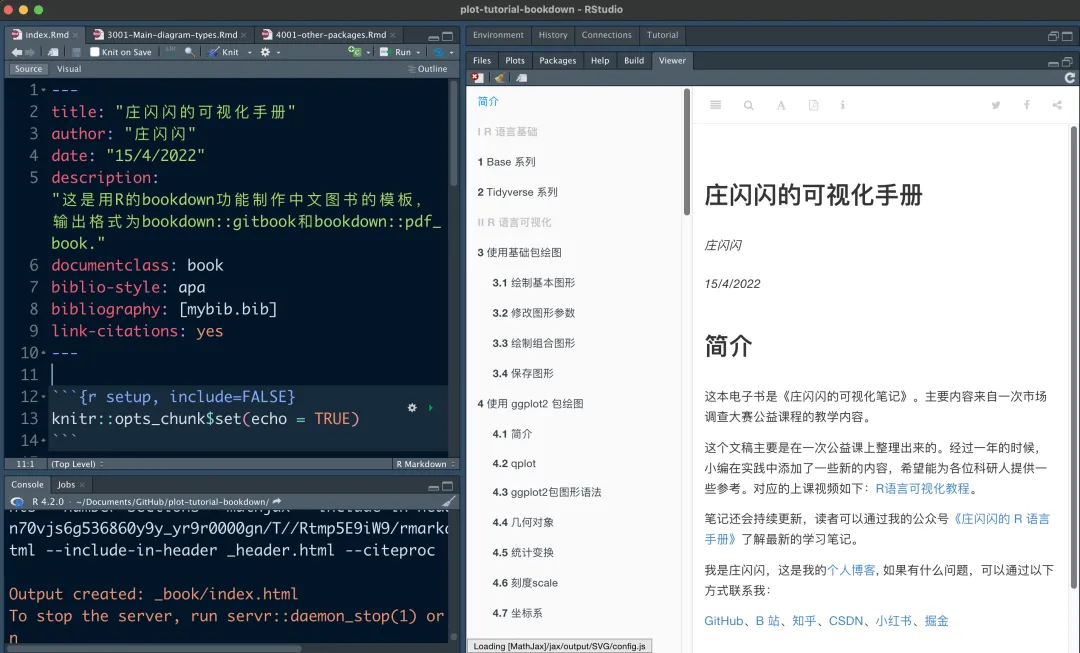The width and height of the screenshot is (1080, 653).
Task: Switch to the Files tab
Action: coord(482,61)
